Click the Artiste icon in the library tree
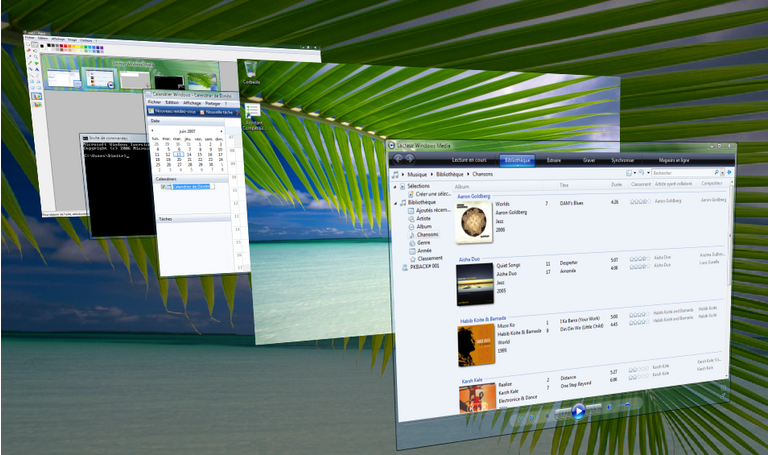The image size is (768, 455). 411,219
